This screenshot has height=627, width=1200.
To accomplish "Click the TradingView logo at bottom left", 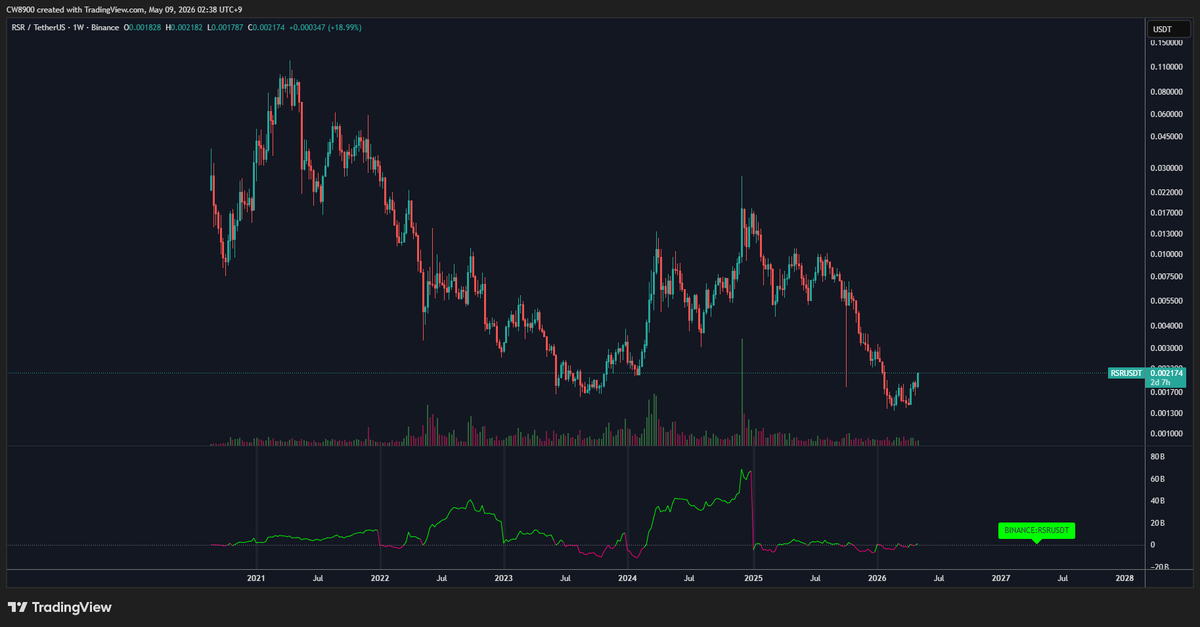I will (59, 607).
